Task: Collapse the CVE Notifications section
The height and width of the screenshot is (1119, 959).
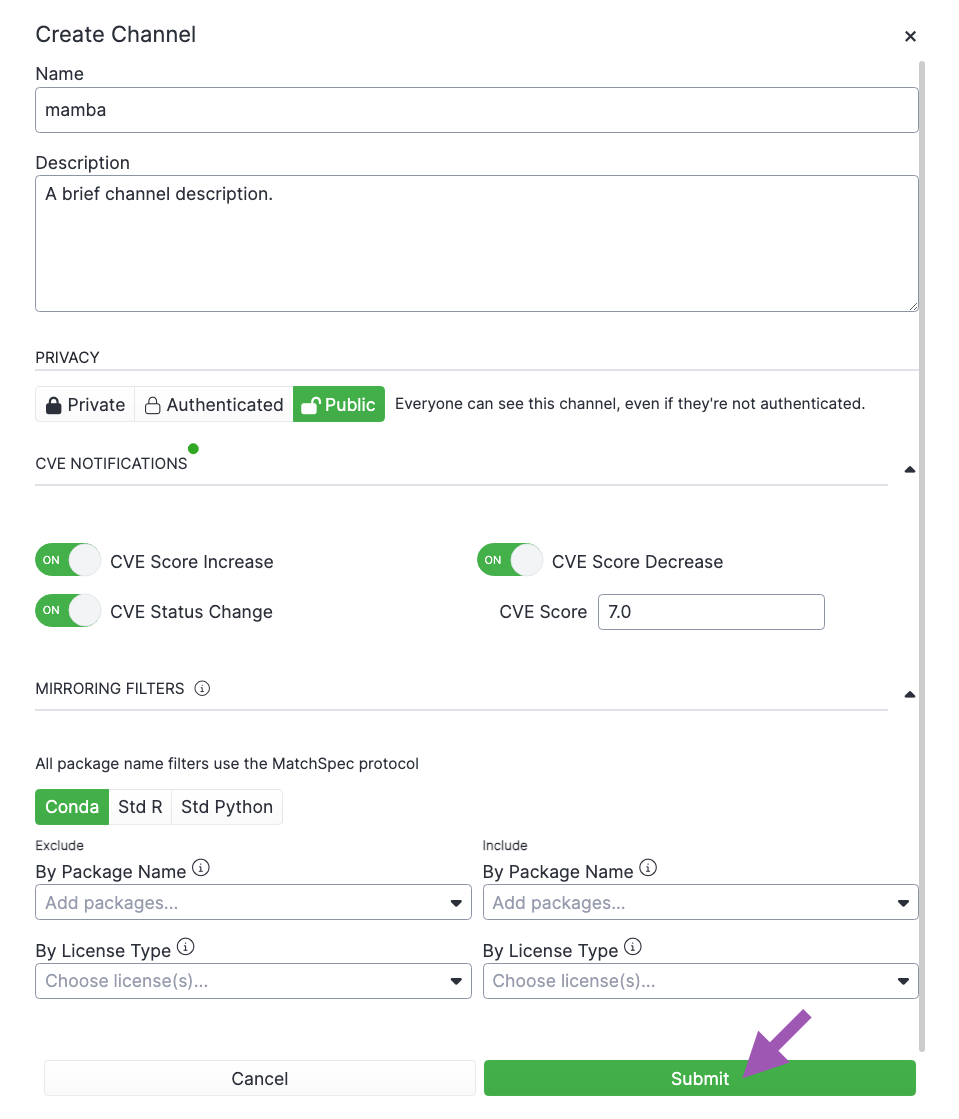Action: tap(910, 470)
